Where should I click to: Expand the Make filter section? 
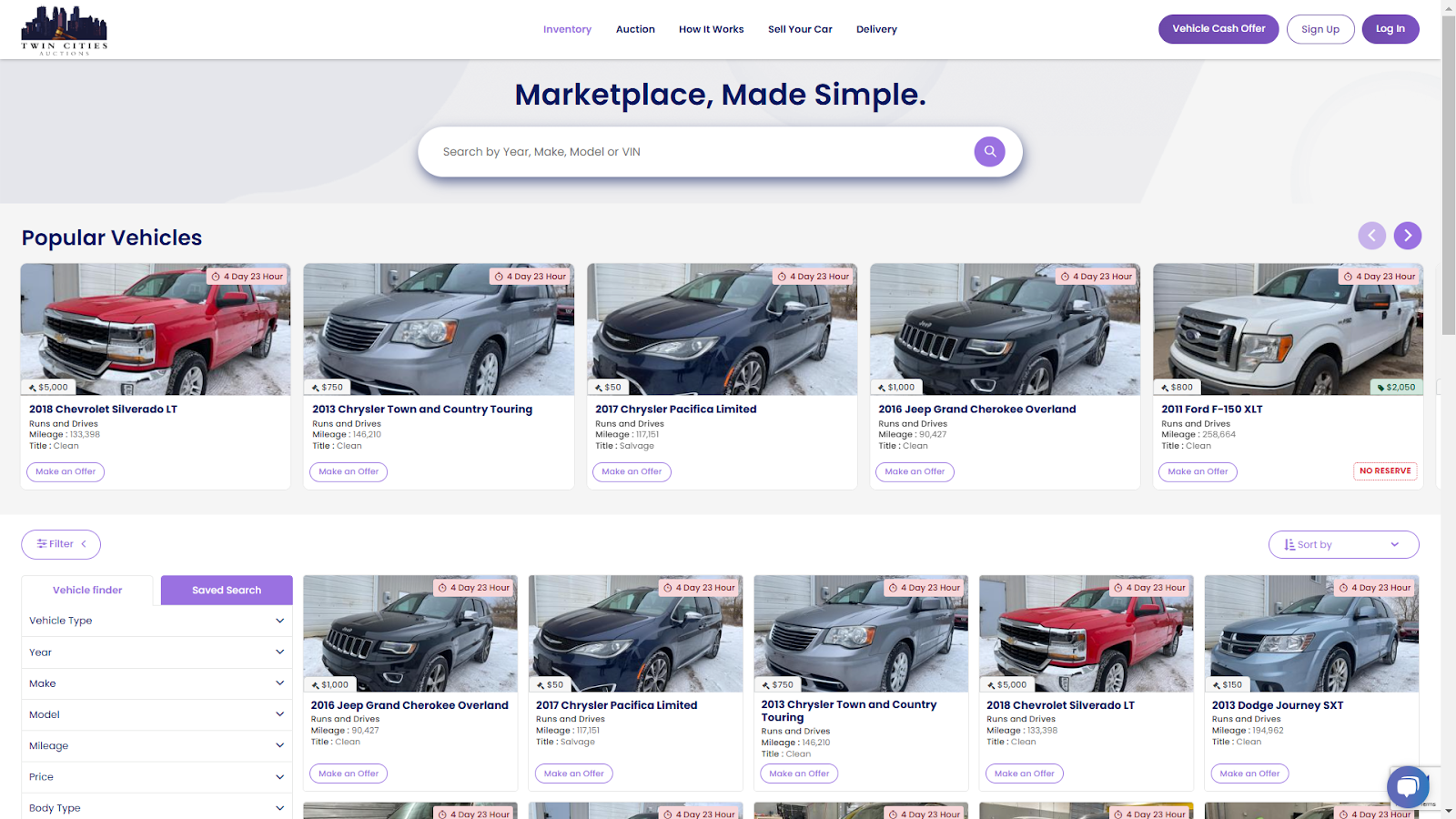tap(157, 683)
